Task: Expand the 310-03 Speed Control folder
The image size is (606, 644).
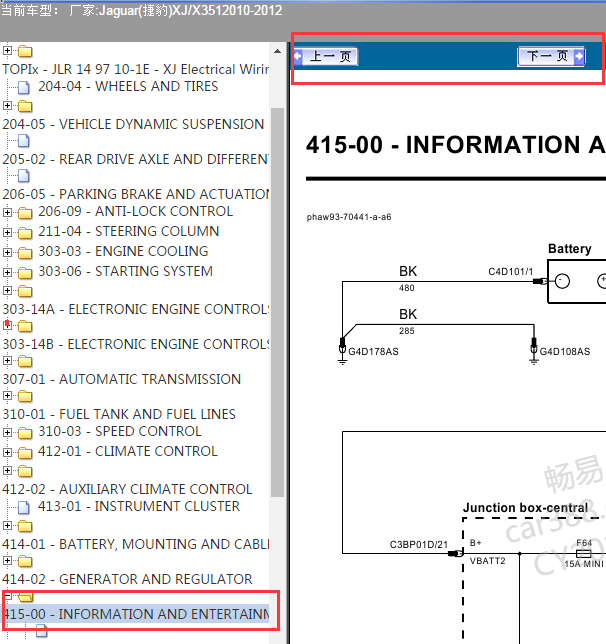Action: pyautogui.click(x=7, y=432)
